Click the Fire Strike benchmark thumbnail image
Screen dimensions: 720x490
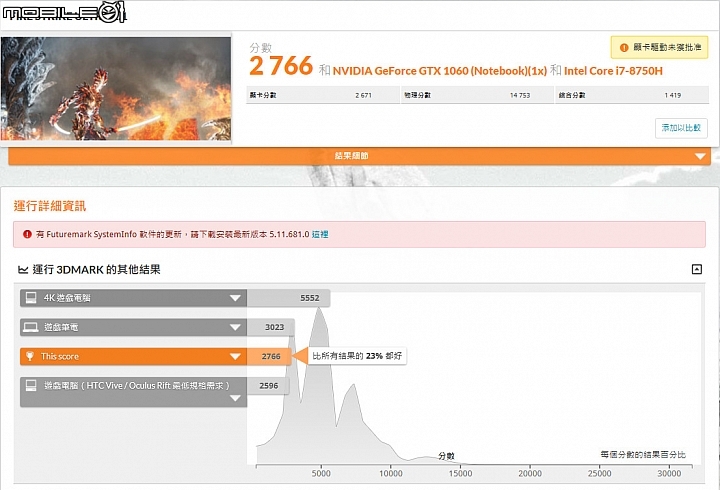[116, 89]
